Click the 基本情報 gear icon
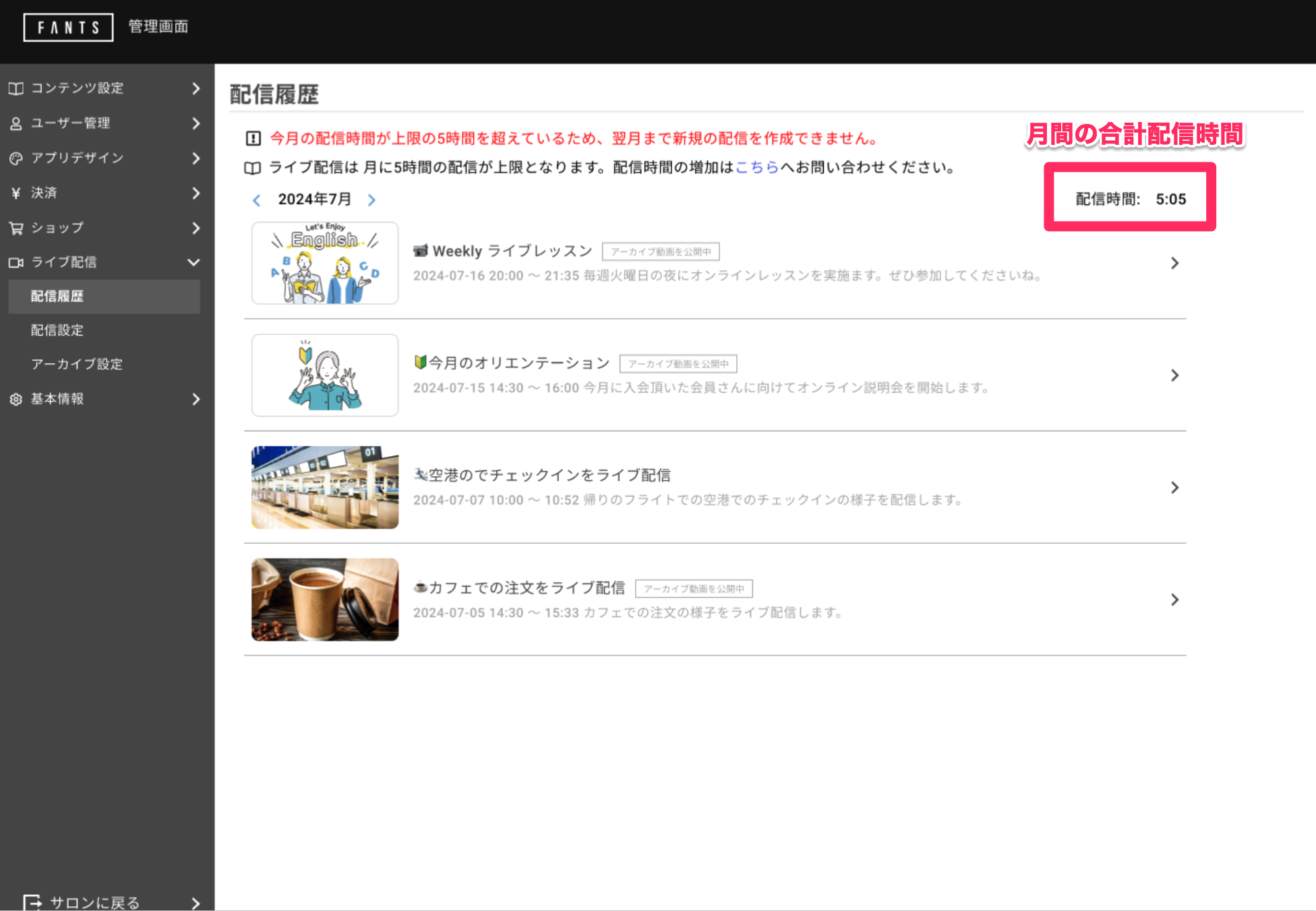The height and width of the screenshot is (911, 1316). pyautogui.click(x=16, y=400)
